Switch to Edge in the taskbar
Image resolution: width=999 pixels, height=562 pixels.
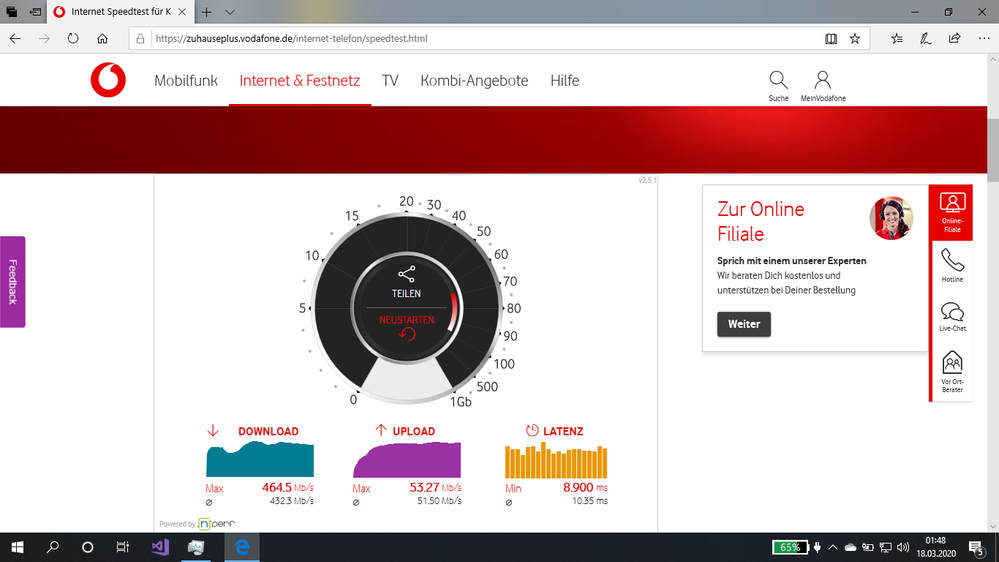[242, 547]
